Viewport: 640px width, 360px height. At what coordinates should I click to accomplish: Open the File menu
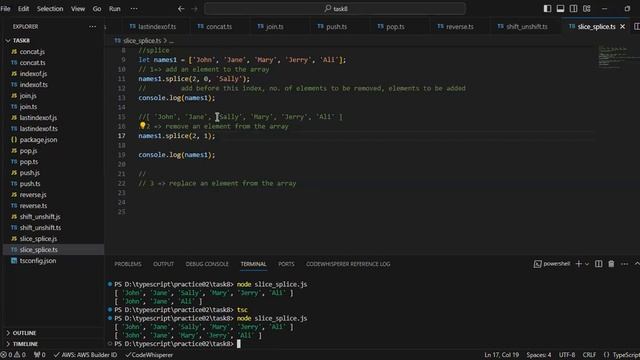6,9
